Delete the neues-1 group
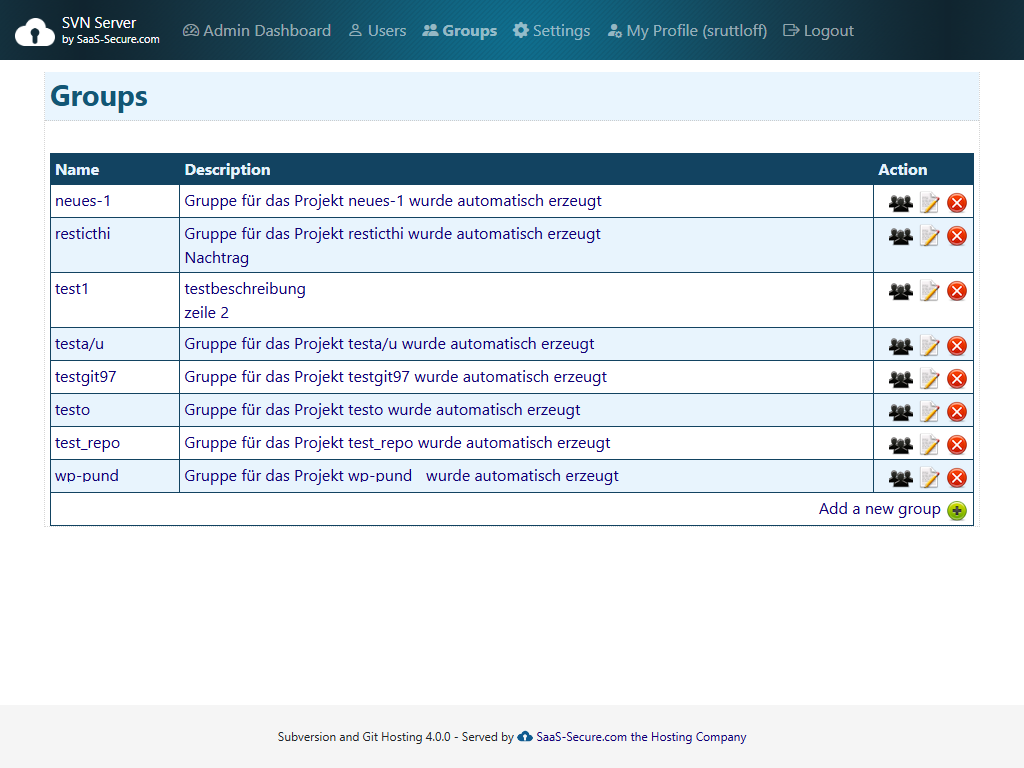Screen dimensions: 1024x768 [x=957, y=203]
